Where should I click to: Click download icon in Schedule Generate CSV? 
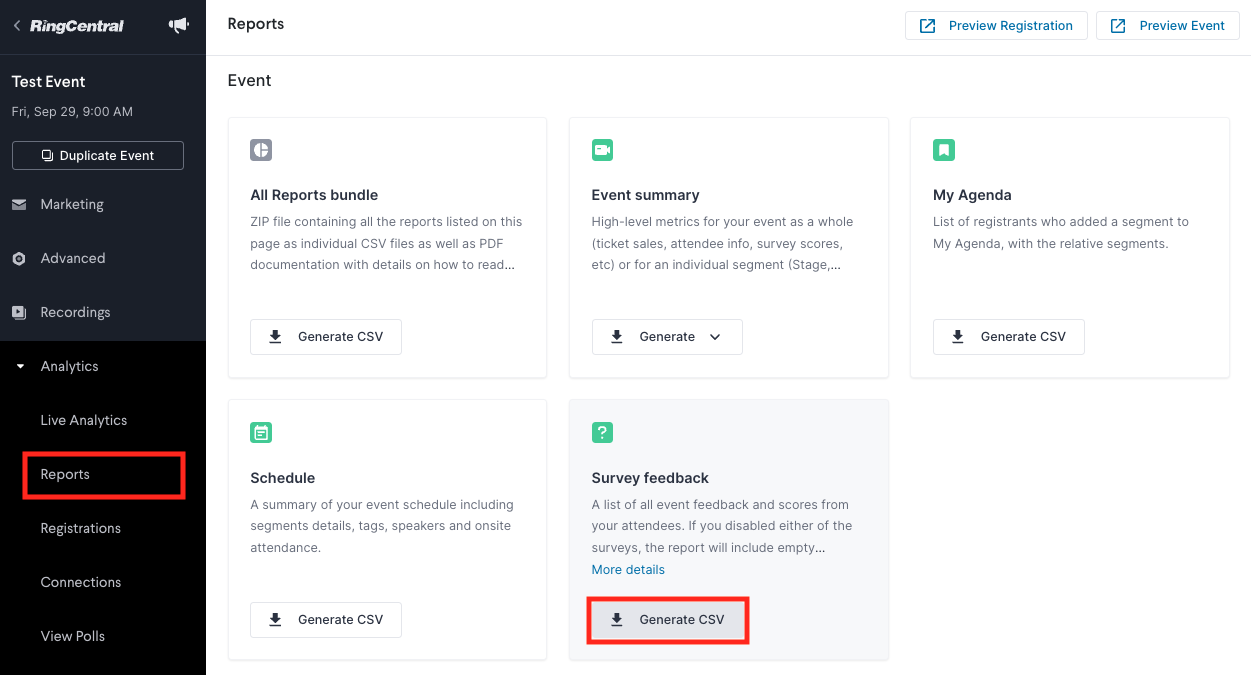click(x=275, y=620)
